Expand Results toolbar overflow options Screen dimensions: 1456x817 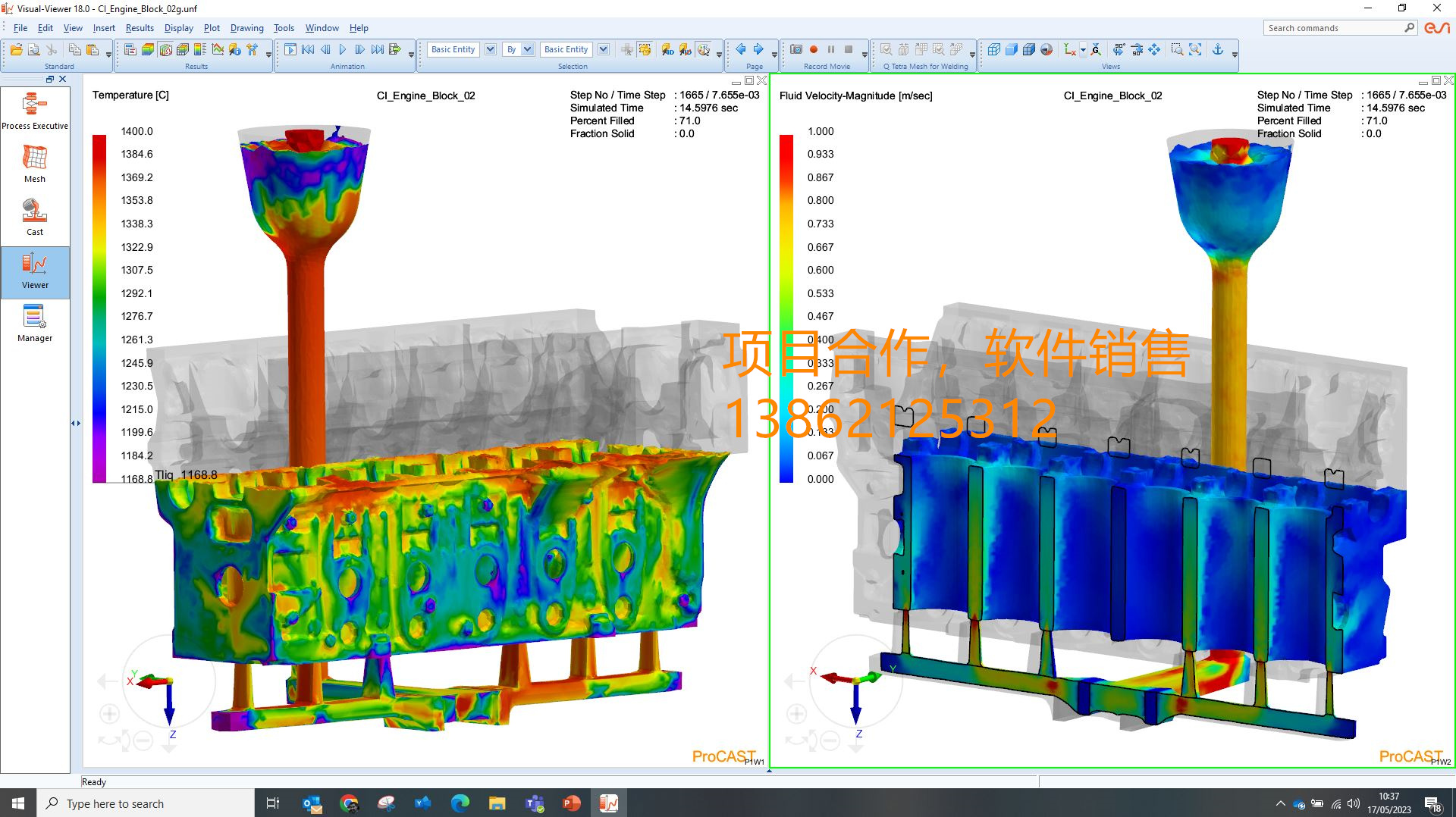(x=268, y=54)
